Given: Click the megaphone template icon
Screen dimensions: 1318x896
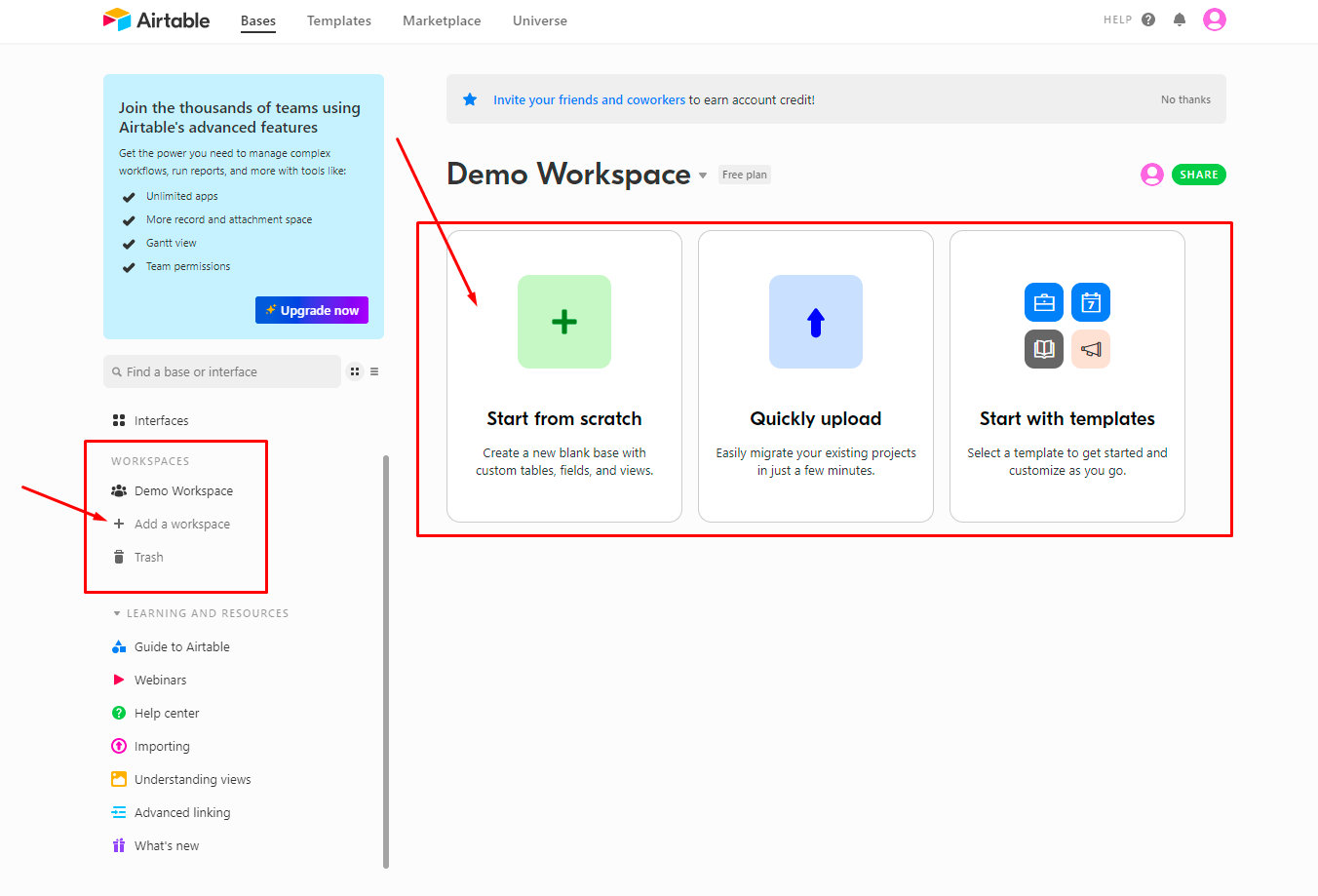Looking at the screenshot, I should tap(1091, 349).
